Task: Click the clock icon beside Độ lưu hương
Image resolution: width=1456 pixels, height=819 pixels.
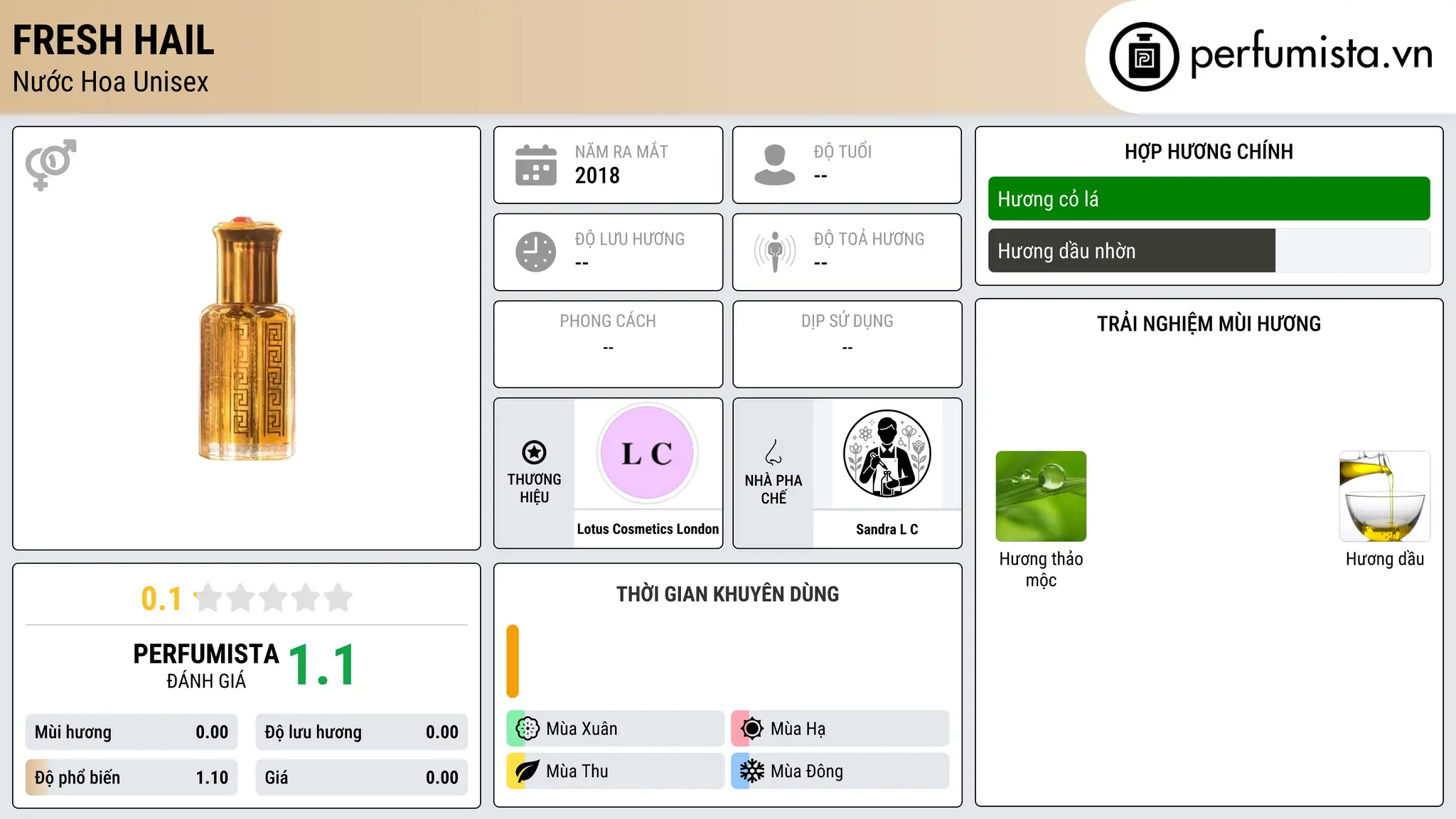Action: 535,252
